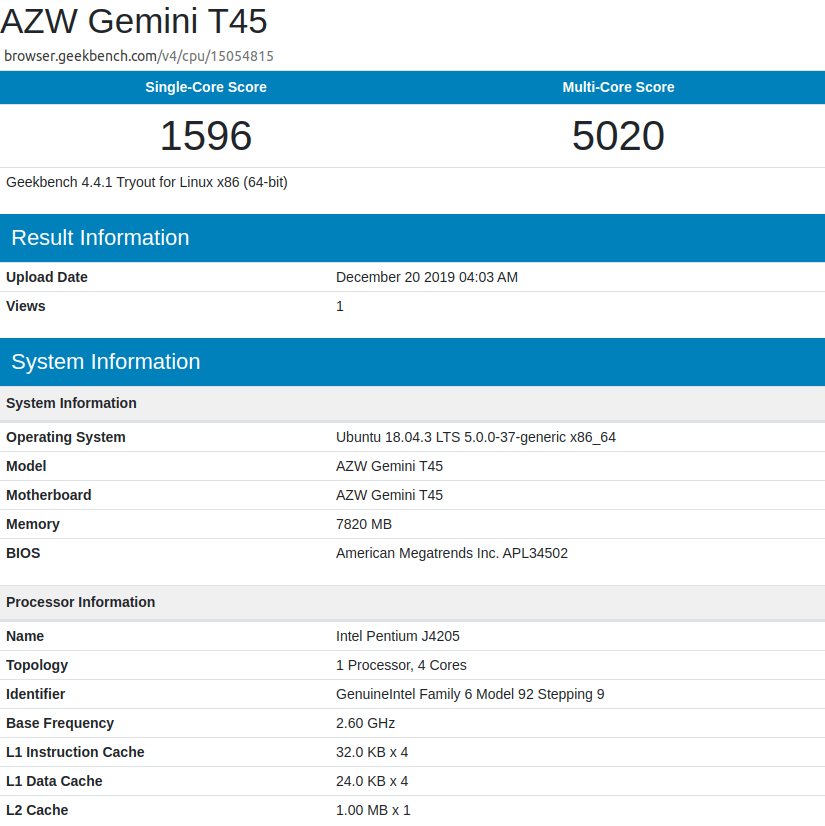This screenshot has height=826, width=825.
Task: Click the Single-Core Score column header
Action: click(x=206, y=87)
